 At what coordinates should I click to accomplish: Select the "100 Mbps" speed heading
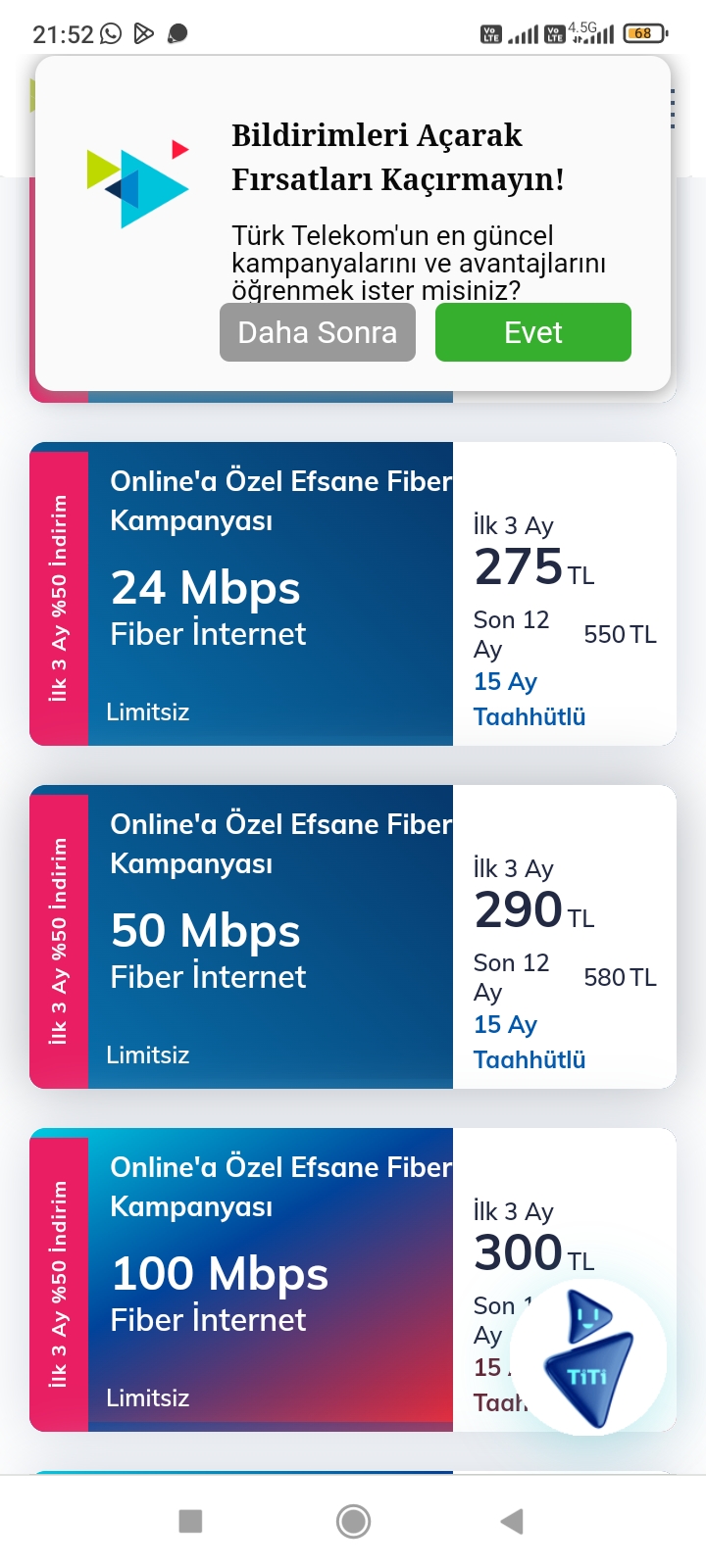220,1274
